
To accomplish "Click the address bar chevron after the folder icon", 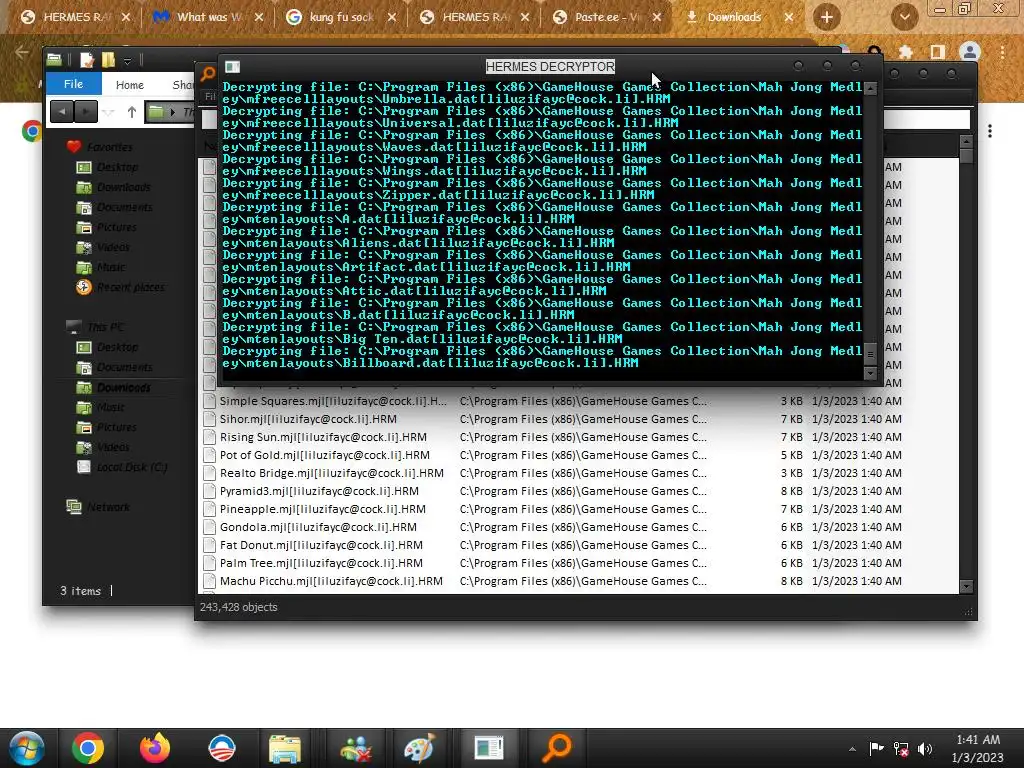I will [172, 112].
